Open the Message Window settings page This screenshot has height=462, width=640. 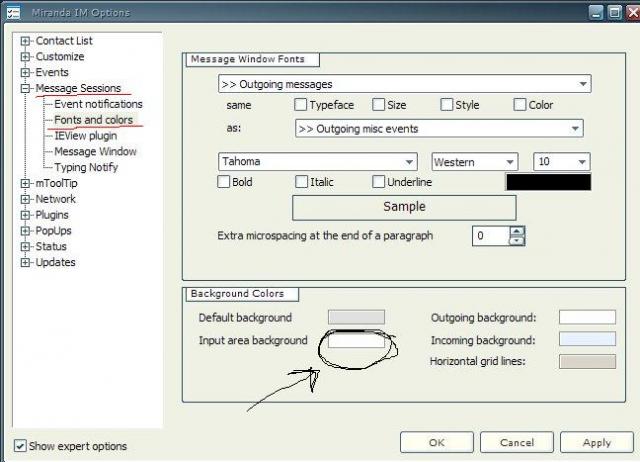click(x=95, y=151)
